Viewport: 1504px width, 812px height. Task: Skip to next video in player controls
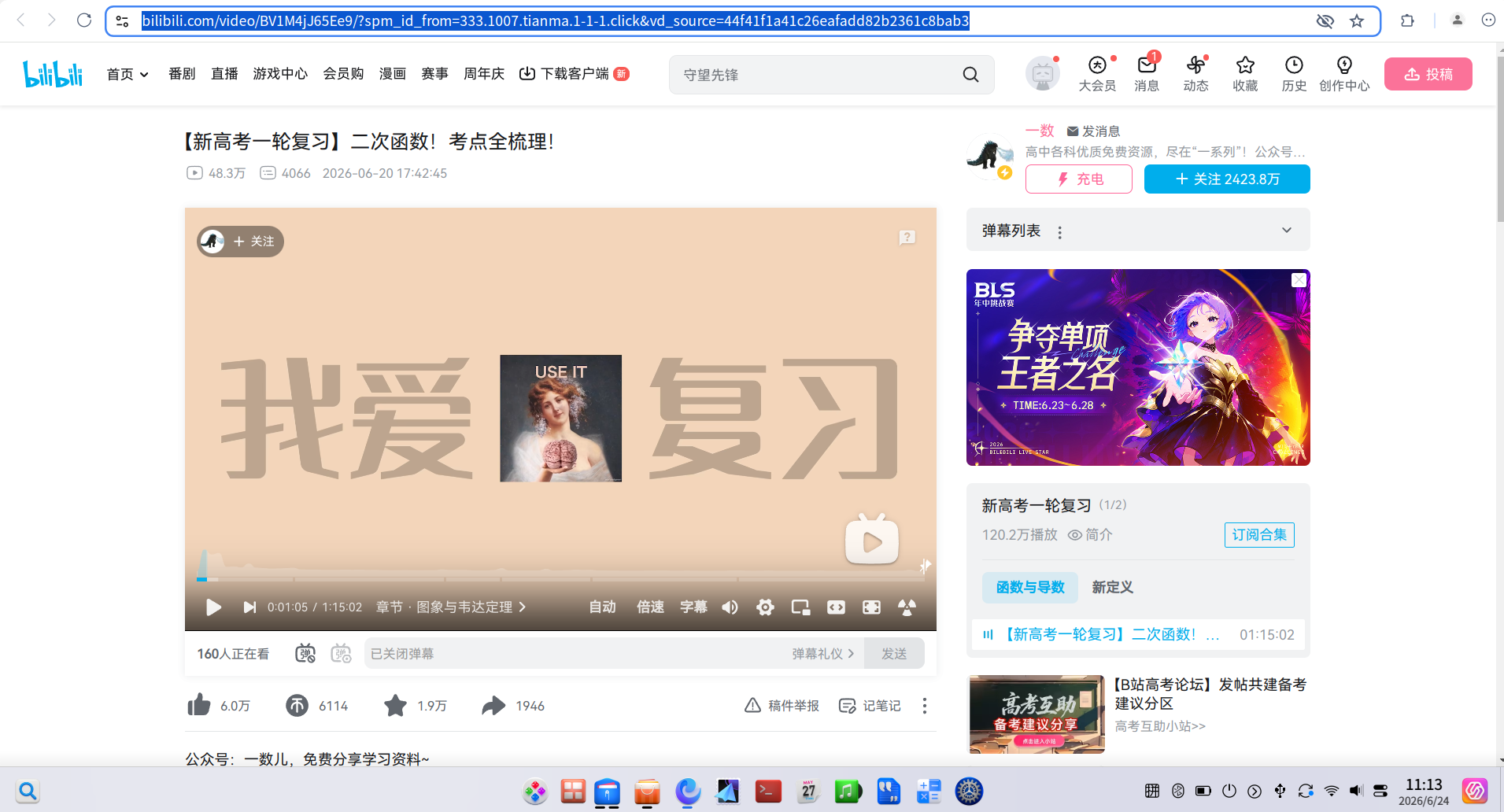(249, 607)
